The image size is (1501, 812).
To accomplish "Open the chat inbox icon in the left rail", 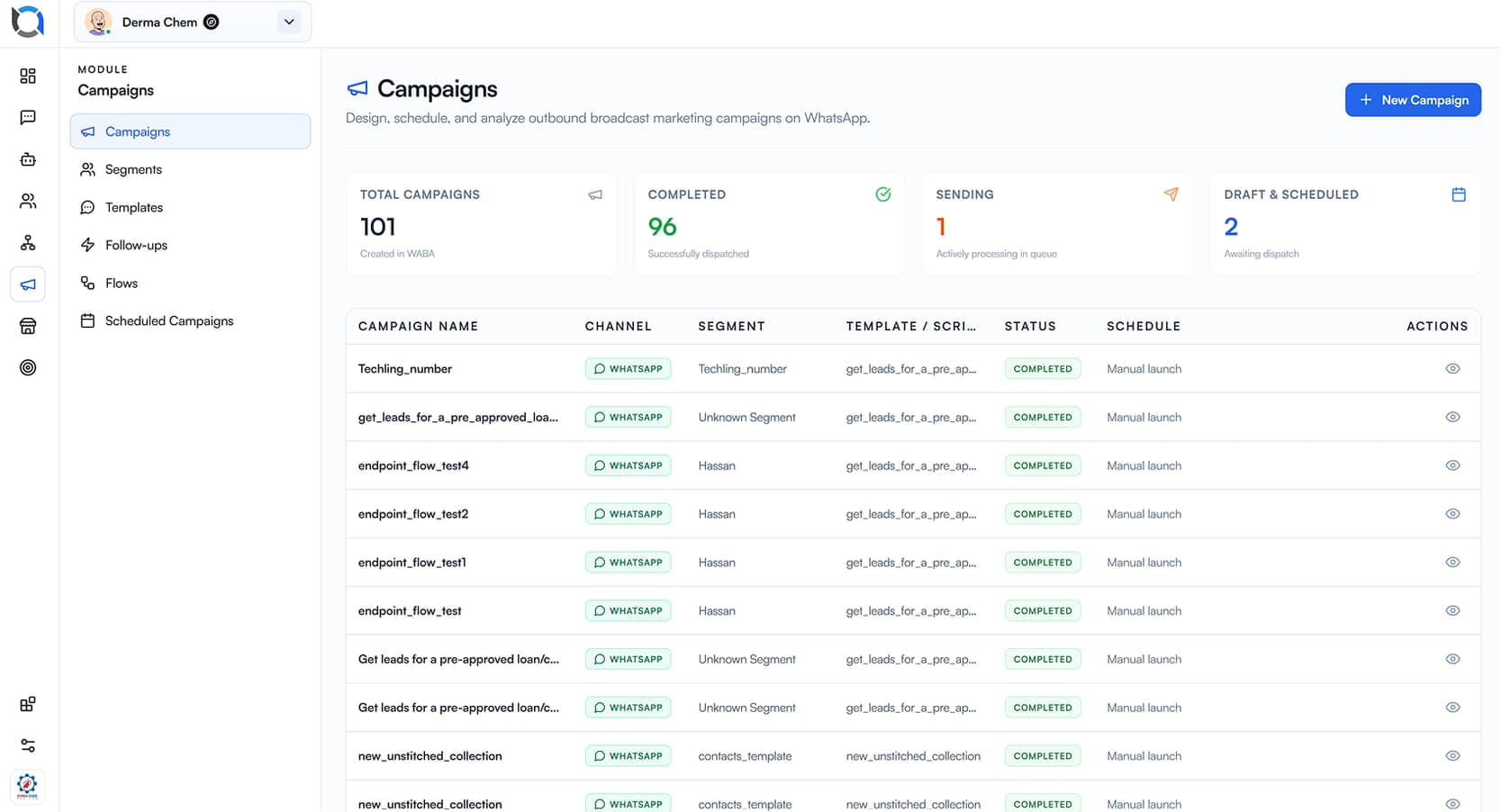I will [x=28, y=118].
